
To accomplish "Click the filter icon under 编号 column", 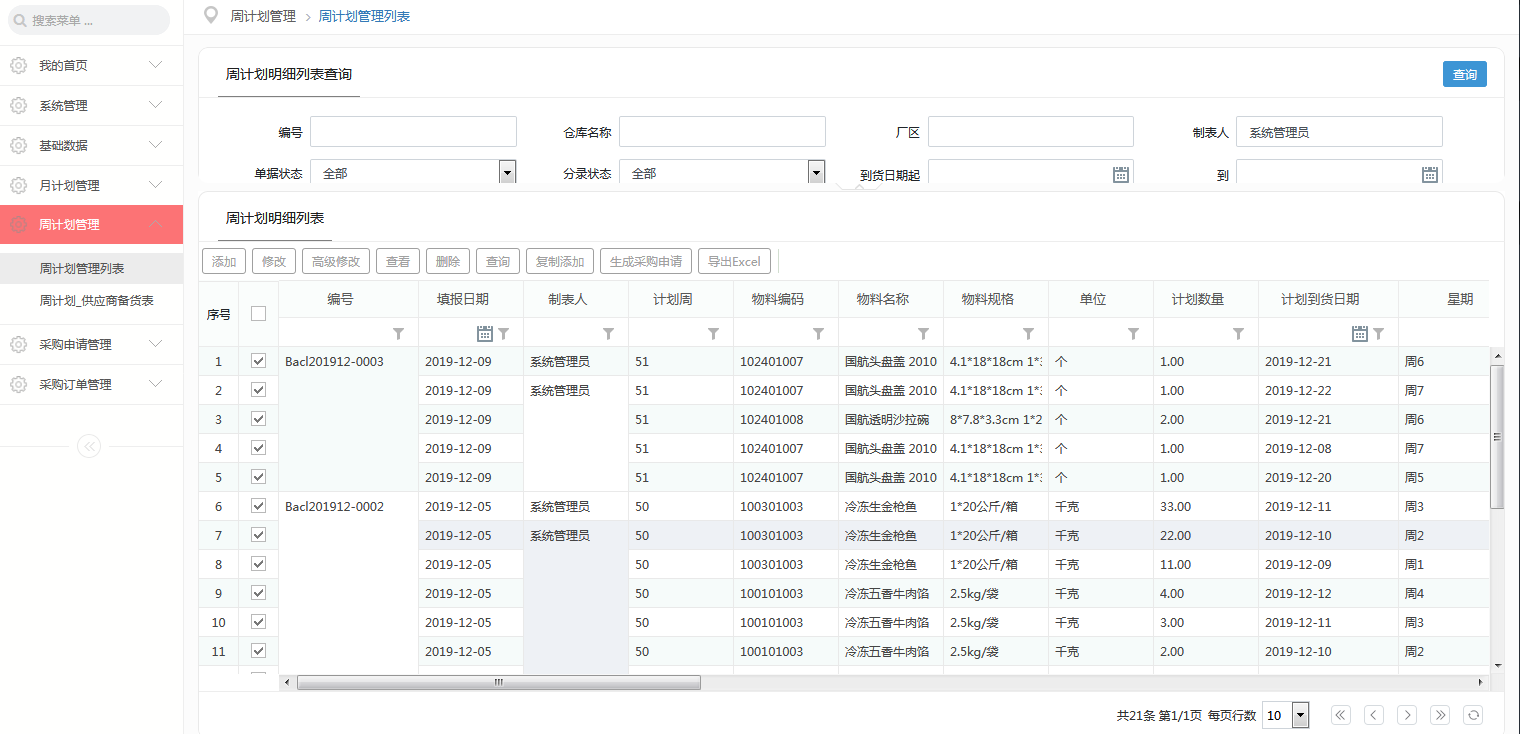I will point(398,333).
